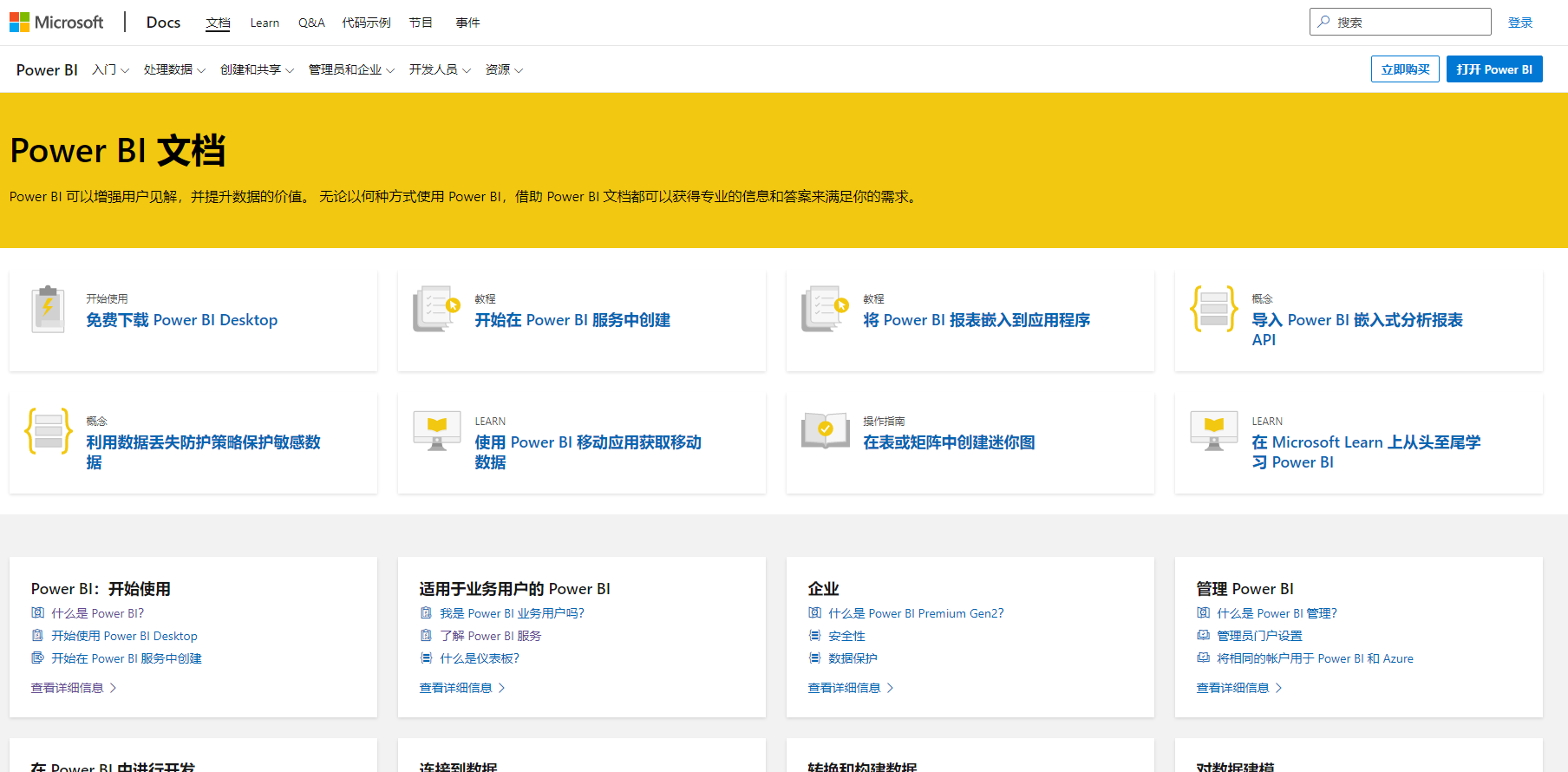Open 在 Microsoft Learn 上从头至尾学习 Power BI link

pos(1366,452)
